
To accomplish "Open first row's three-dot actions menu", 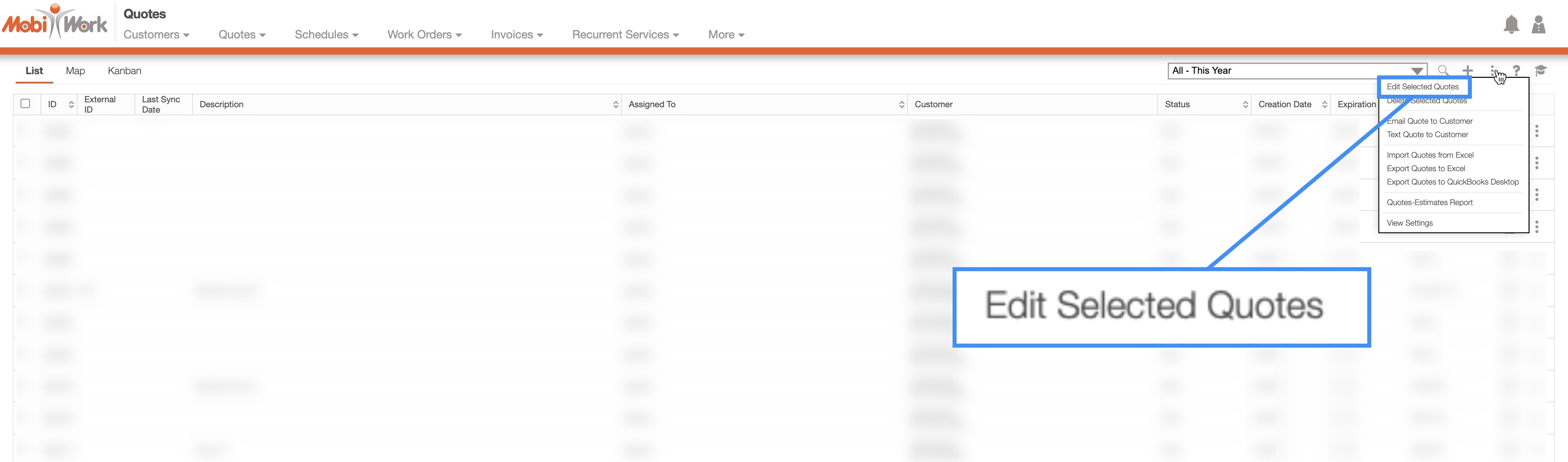I will [1536, 131].
